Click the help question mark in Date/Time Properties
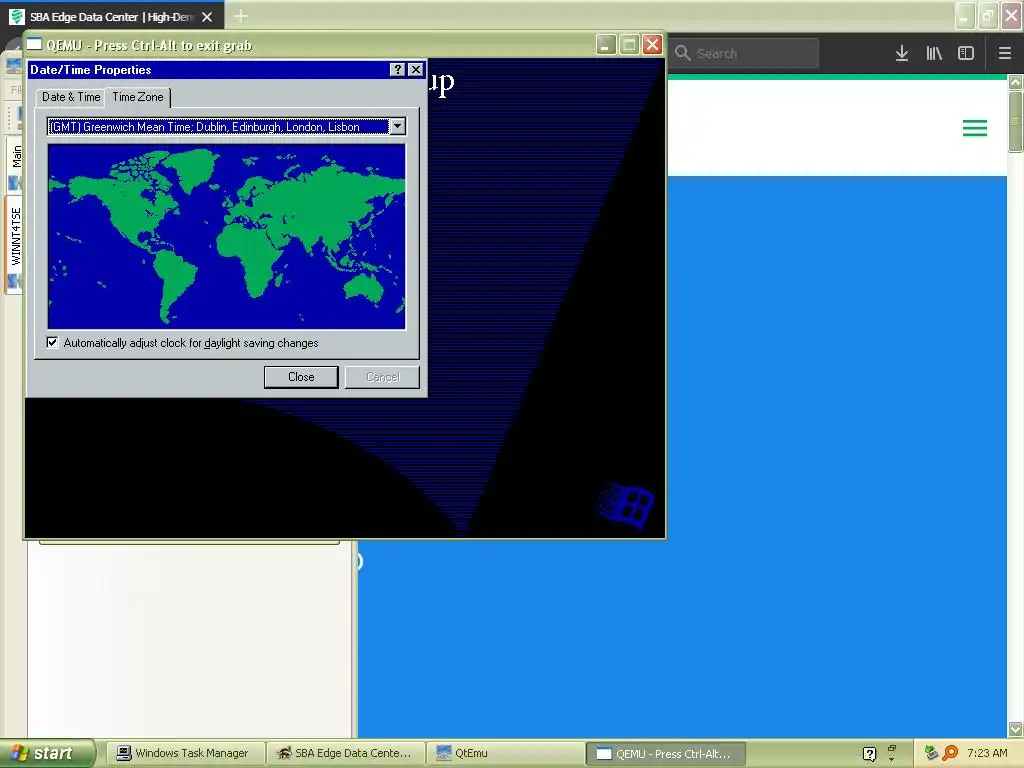 397,70
